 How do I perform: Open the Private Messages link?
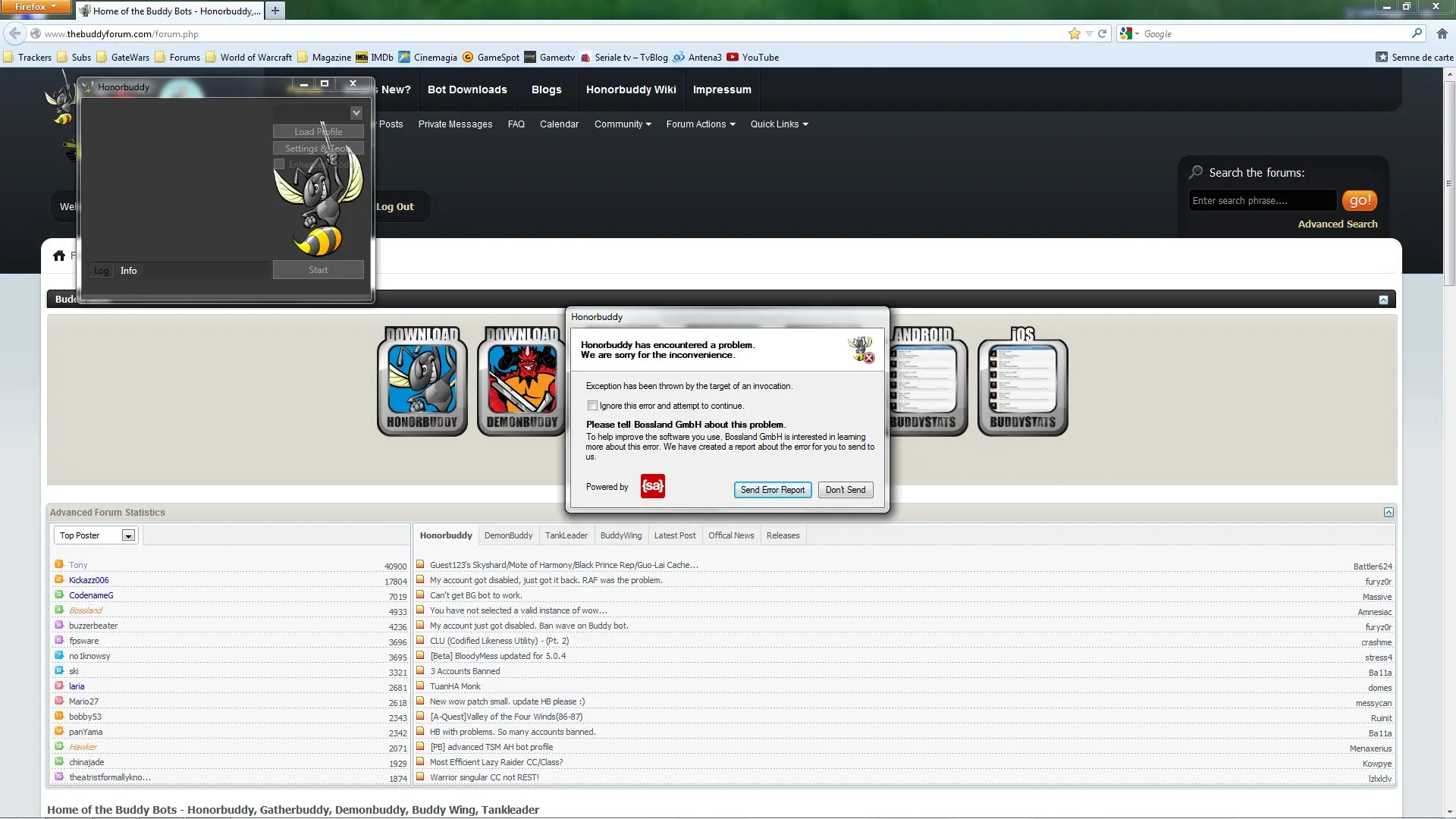click(x=455, y=124)
